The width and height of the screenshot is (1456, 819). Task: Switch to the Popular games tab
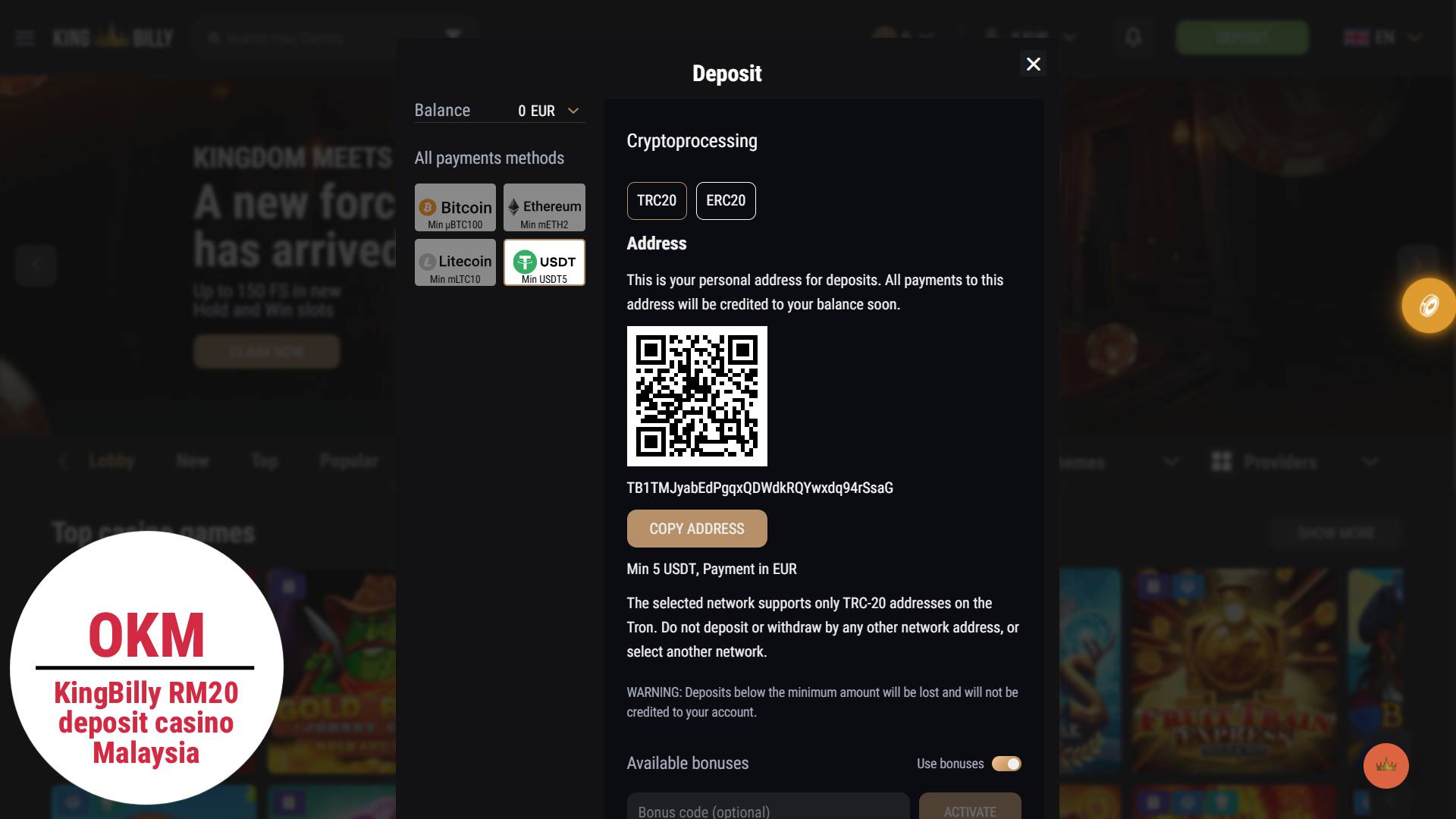[x=349, y=461]
